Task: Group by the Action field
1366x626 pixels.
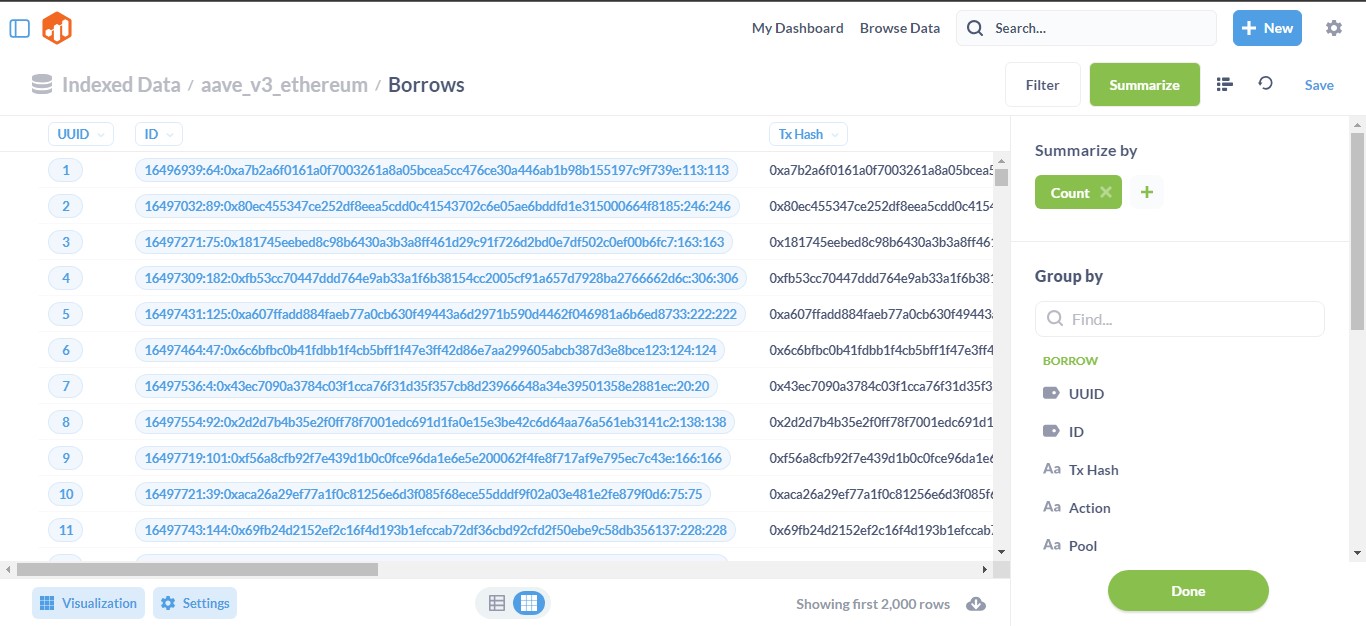Action: pyautogui.click(x=1089, y=508)
